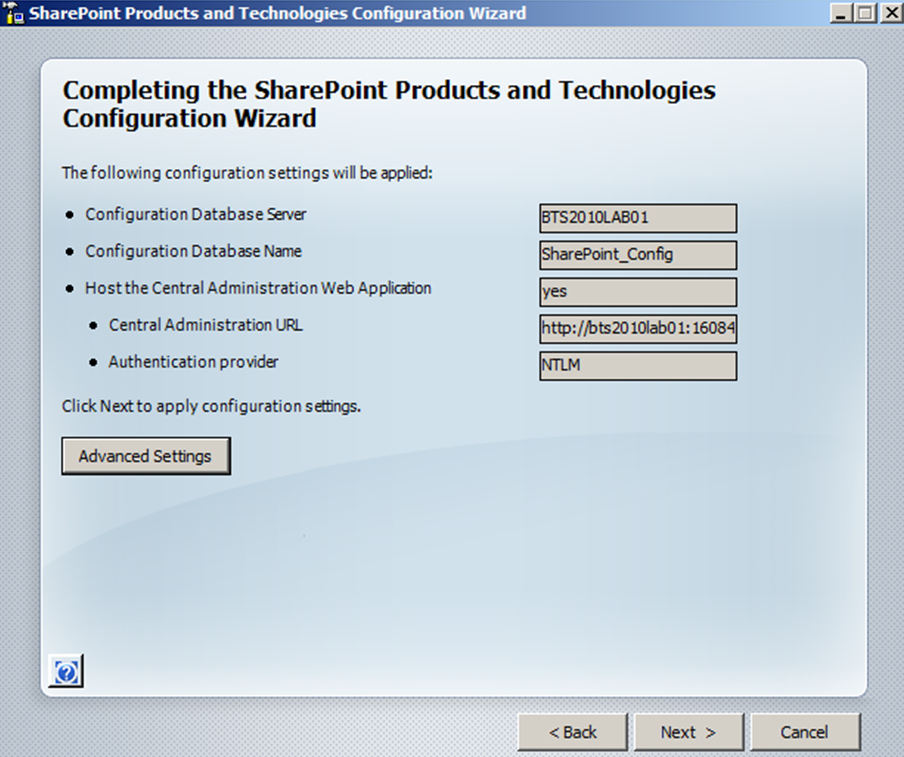This screenshot has height=757, width=904.
Task: Maximize the Configuration Wizard window
Action: click(x=864, y=13)
